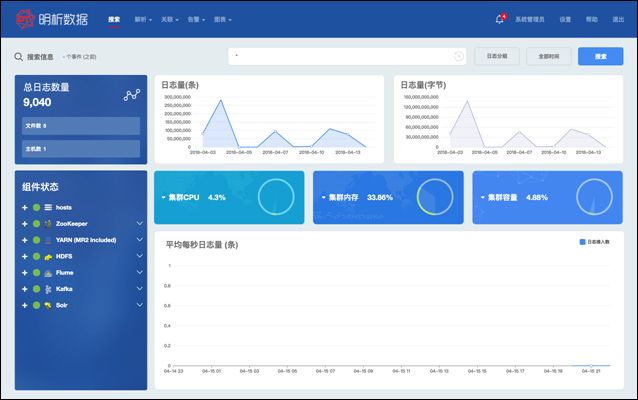Click the hosts list icon

[x=48, y=208]
